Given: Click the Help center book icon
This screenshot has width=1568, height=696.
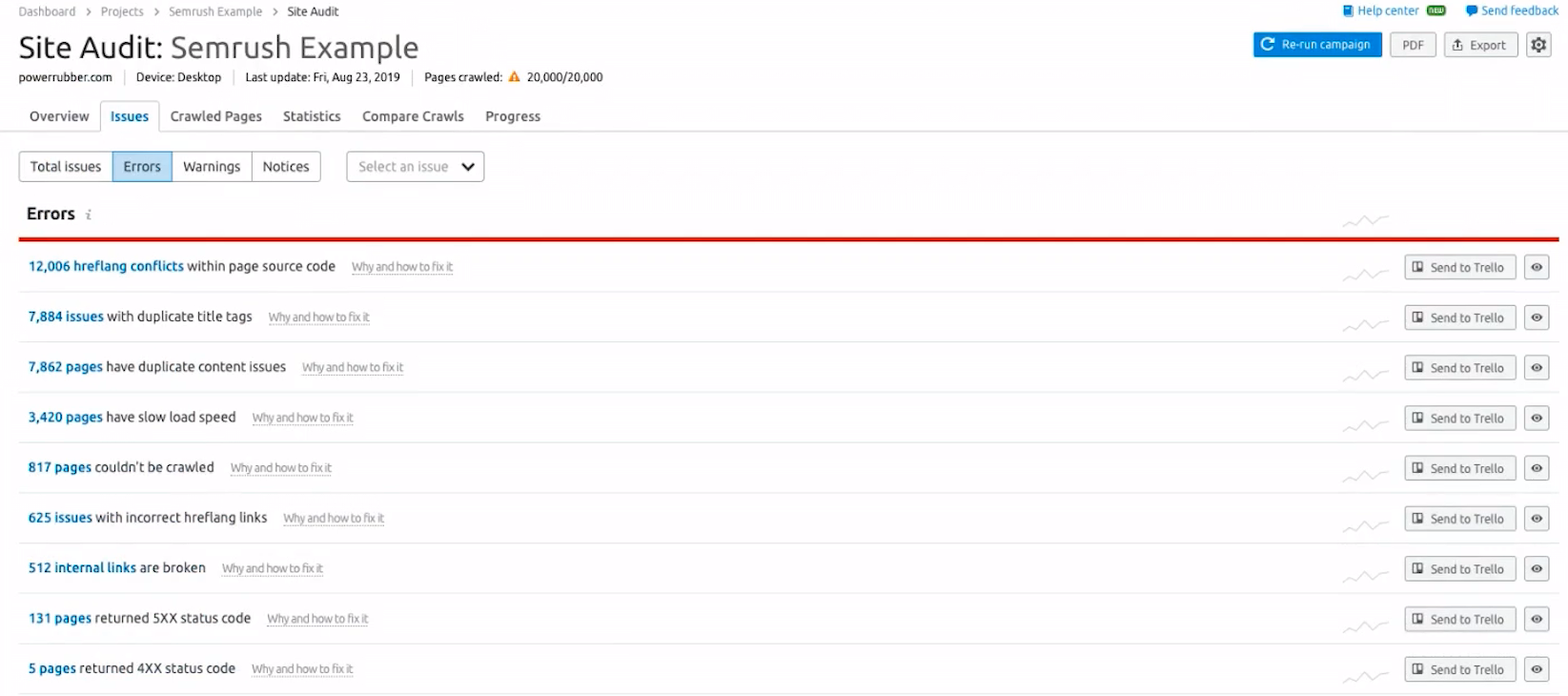Looking at the screenshot, I should click(1348, 11).
